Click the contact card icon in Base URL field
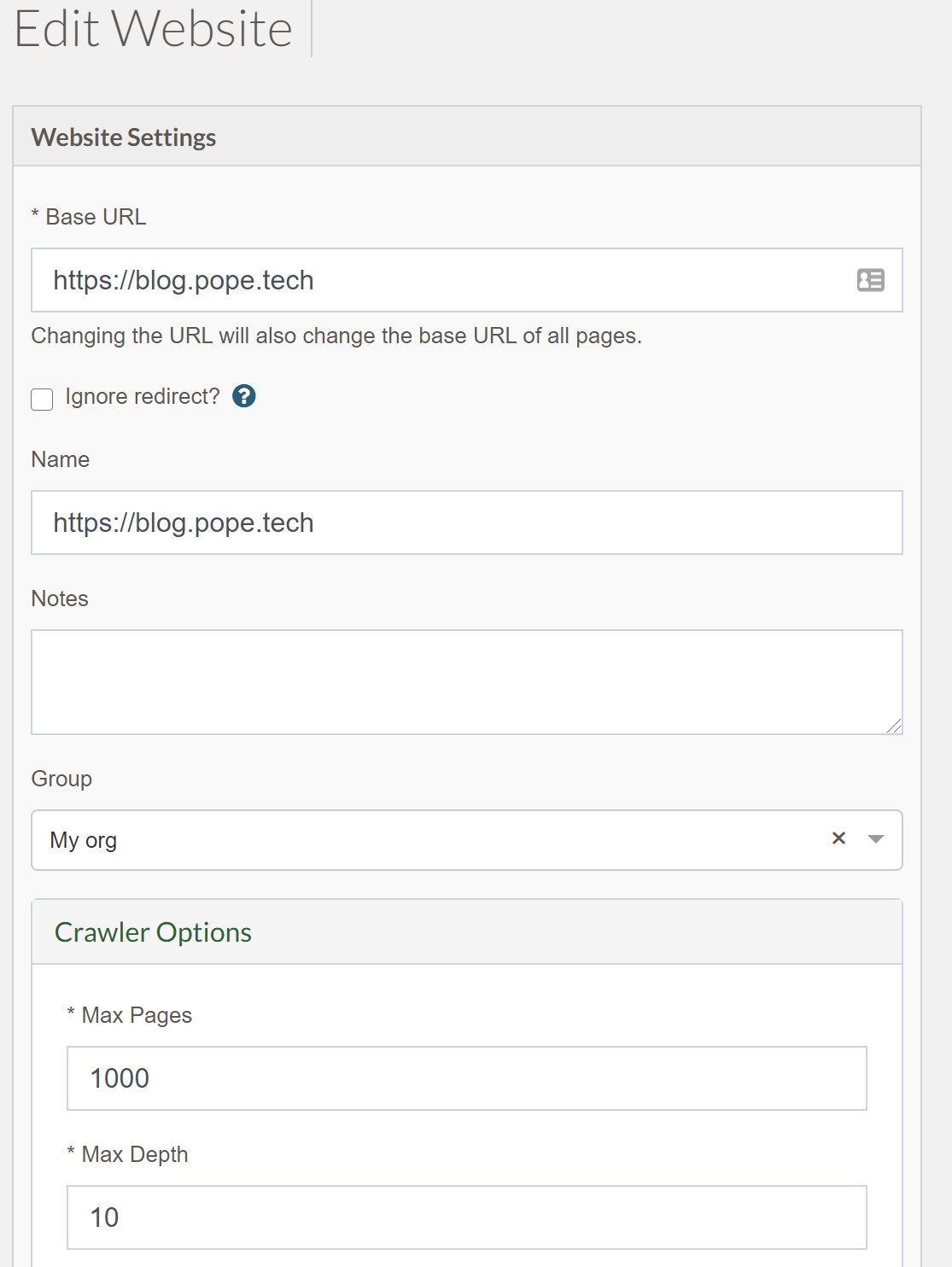 pos(870,280)
